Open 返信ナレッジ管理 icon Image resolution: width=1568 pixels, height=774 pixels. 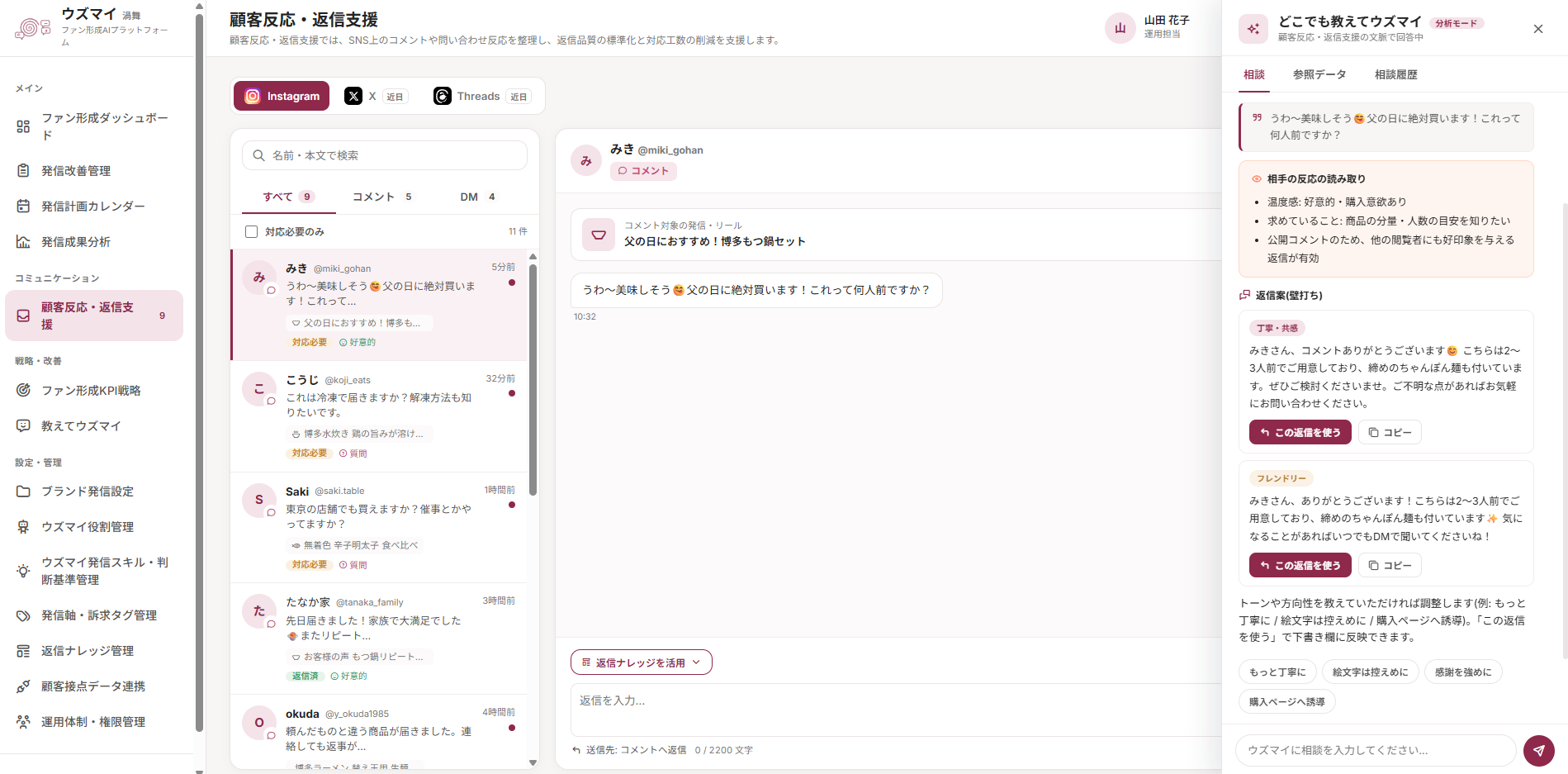[23, 651]
